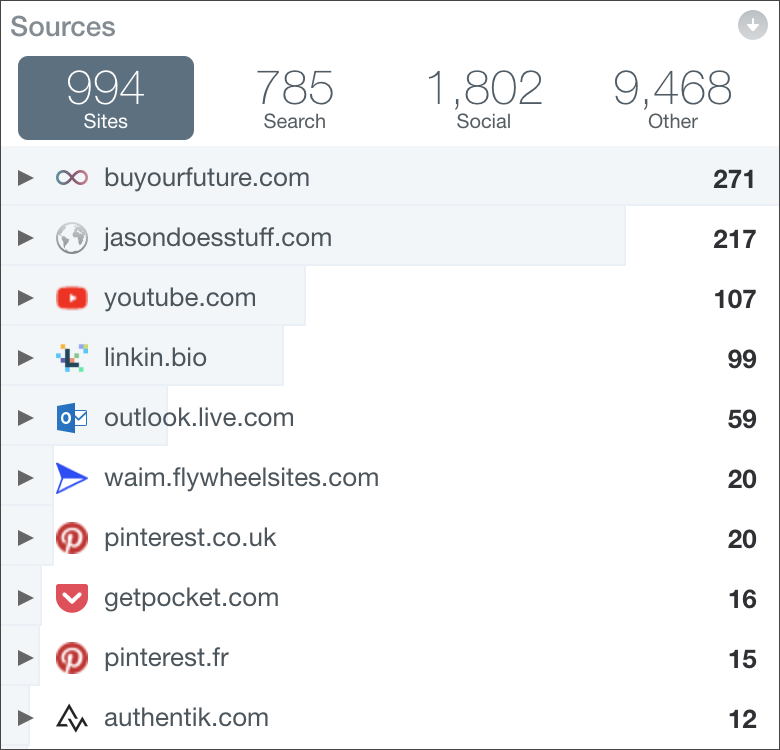This screenshot has height=750, width=780.
Task: Click the globe favicon for jasondoesstuff.com
Action: click(x=72, y=238)
